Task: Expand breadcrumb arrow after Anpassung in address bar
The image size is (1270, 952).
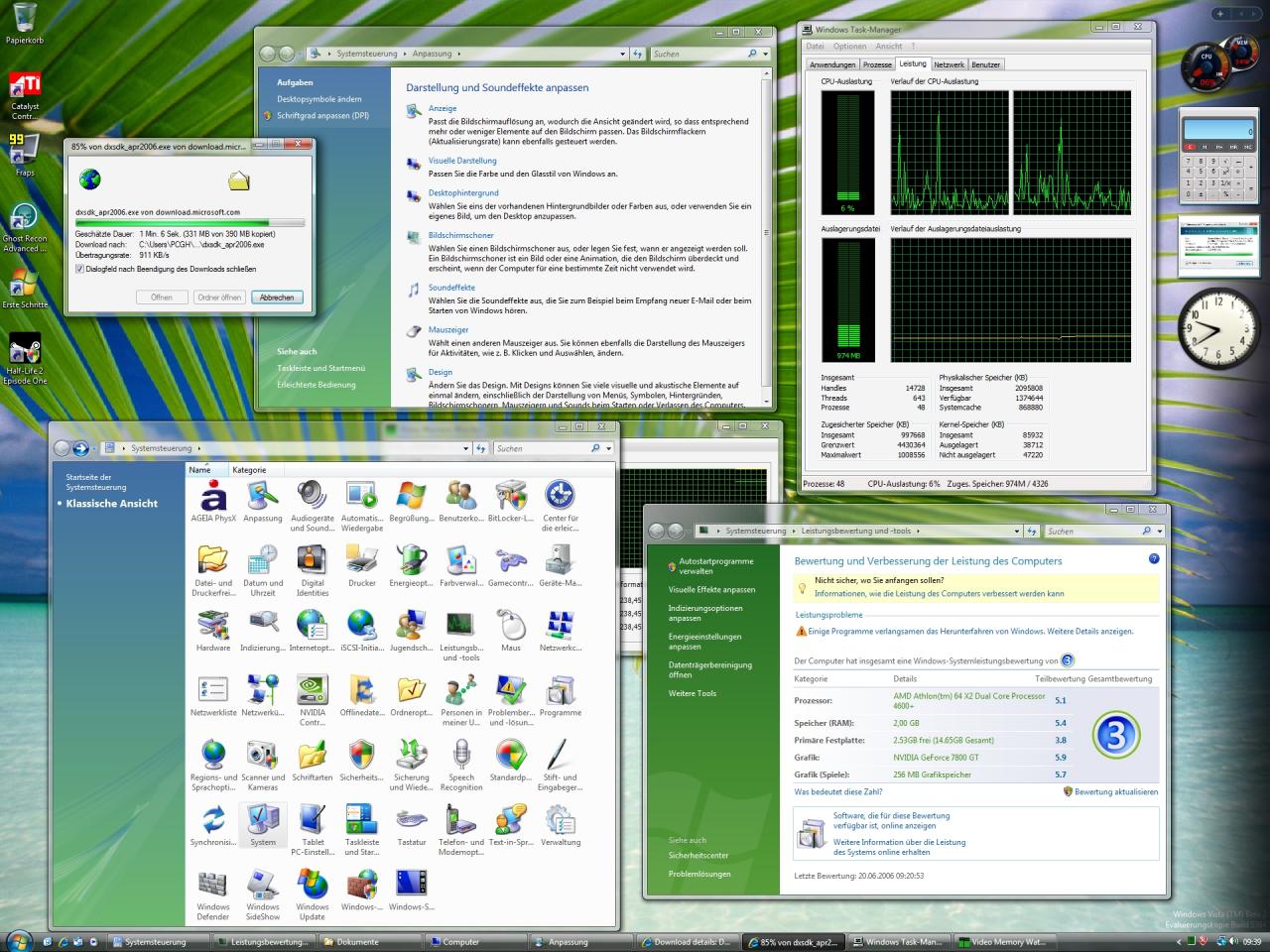Action: [x=459, y=54]
